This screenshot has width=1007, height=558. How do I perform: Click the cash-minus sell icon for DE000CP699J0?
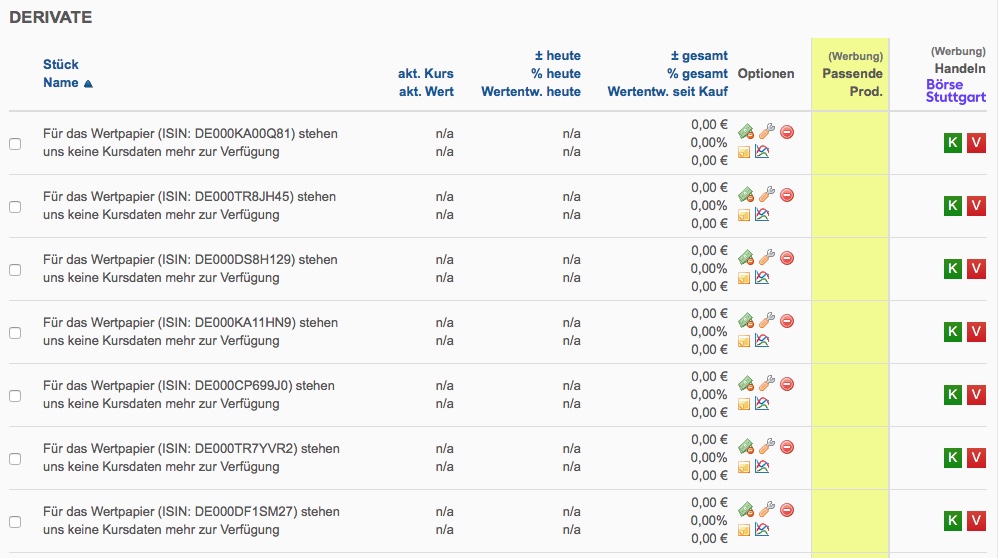746,384
